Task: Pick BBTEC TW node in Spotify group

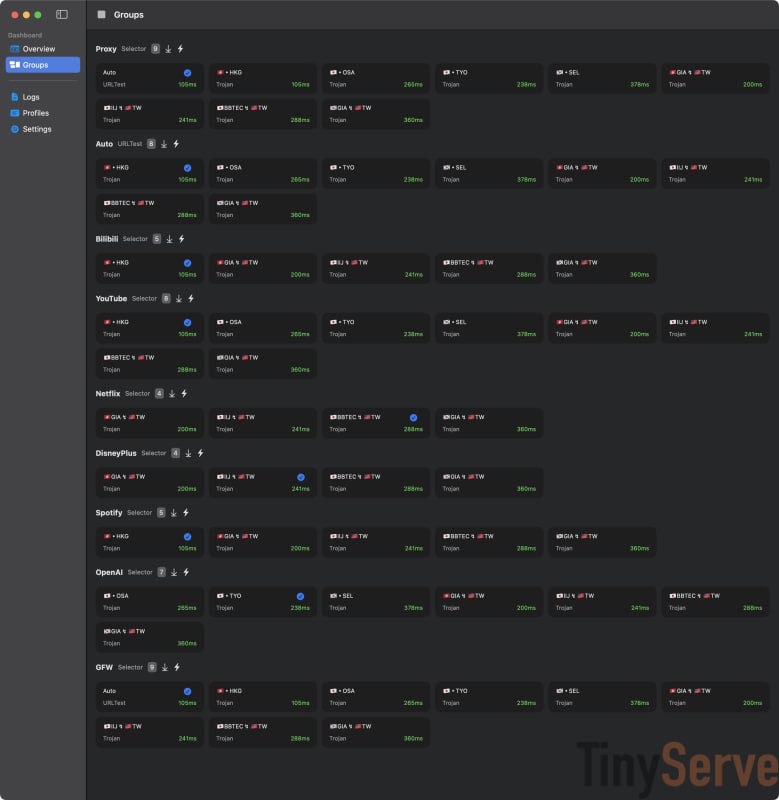Action: pyautogui.click(x=488, y=542)
